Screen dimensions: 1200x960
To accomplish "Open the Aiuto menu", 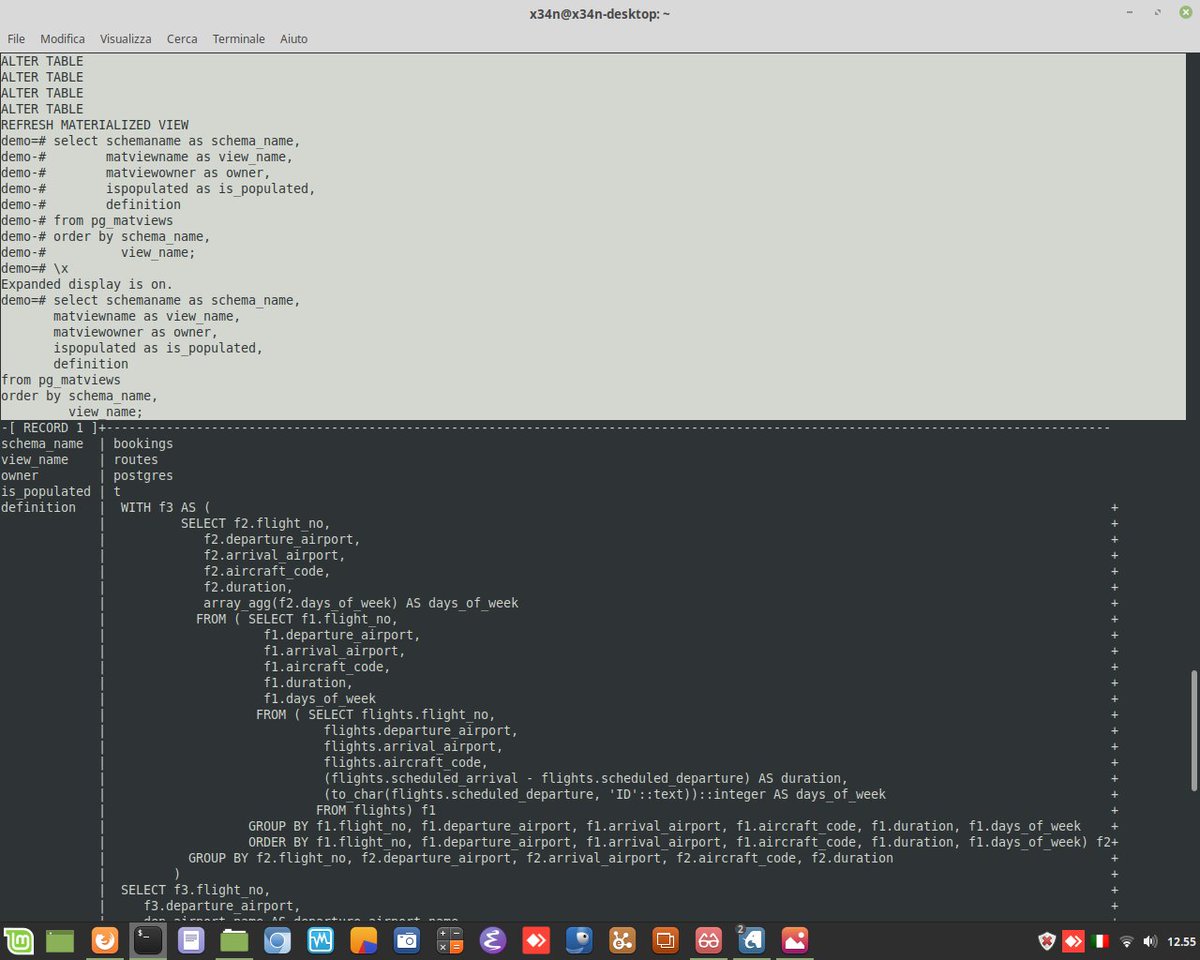I will (x=293, y=39).
